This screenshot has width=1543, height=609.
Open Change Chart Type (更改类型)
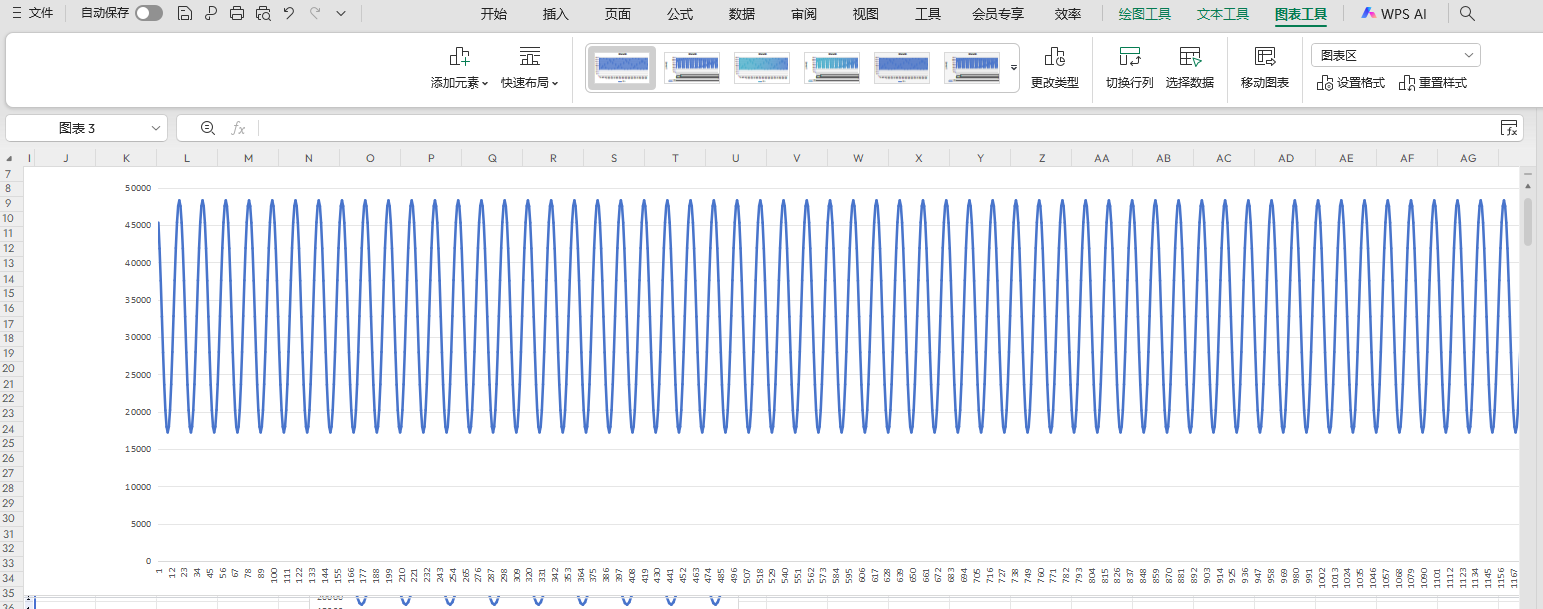click(x=1054, y=68)
